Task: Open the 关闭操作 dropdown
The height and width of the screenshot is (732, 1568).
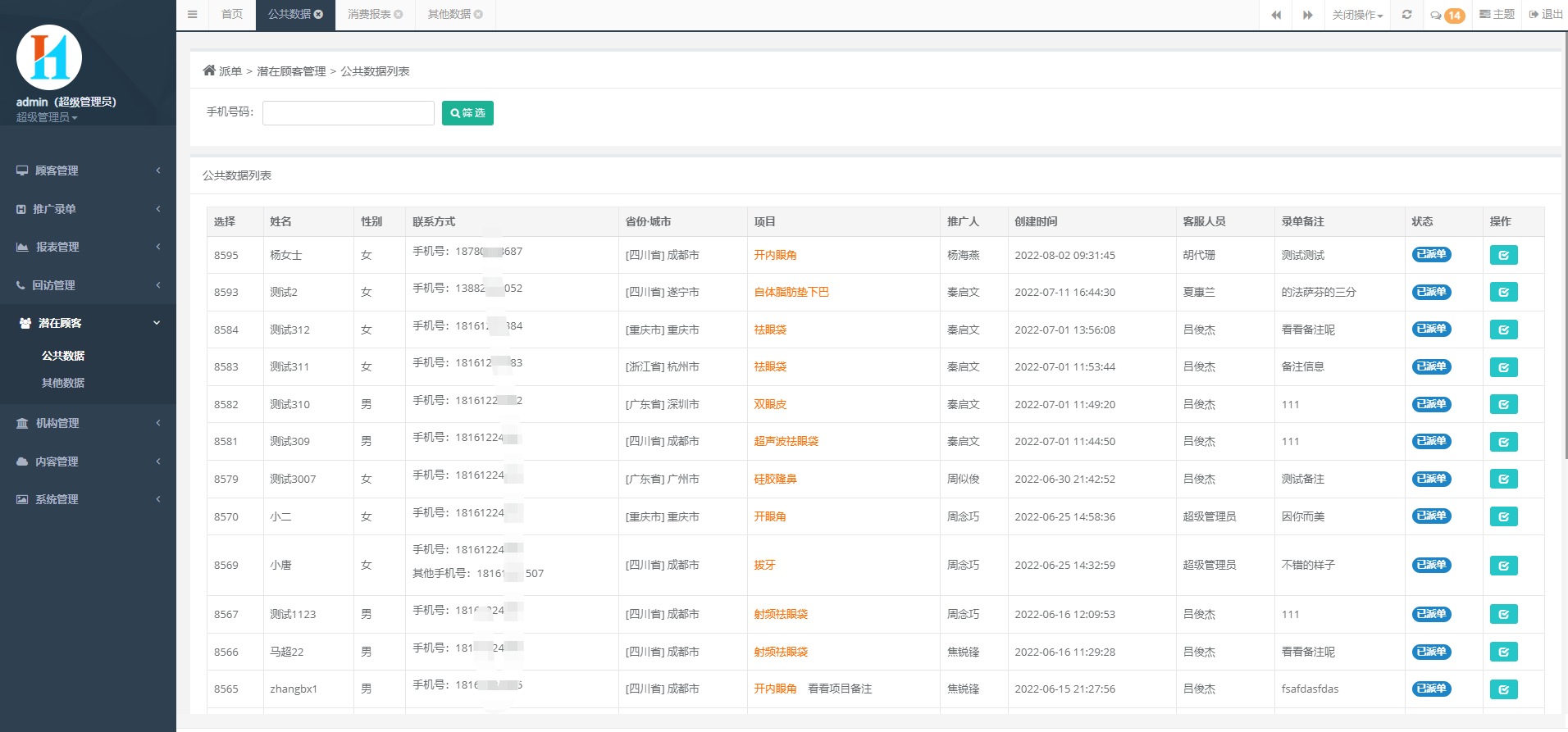Action: pos(1357,16)
